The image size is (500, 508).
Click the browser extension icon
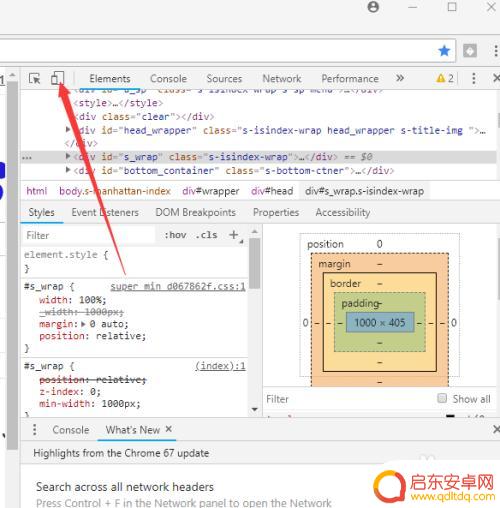coord(470,51)
